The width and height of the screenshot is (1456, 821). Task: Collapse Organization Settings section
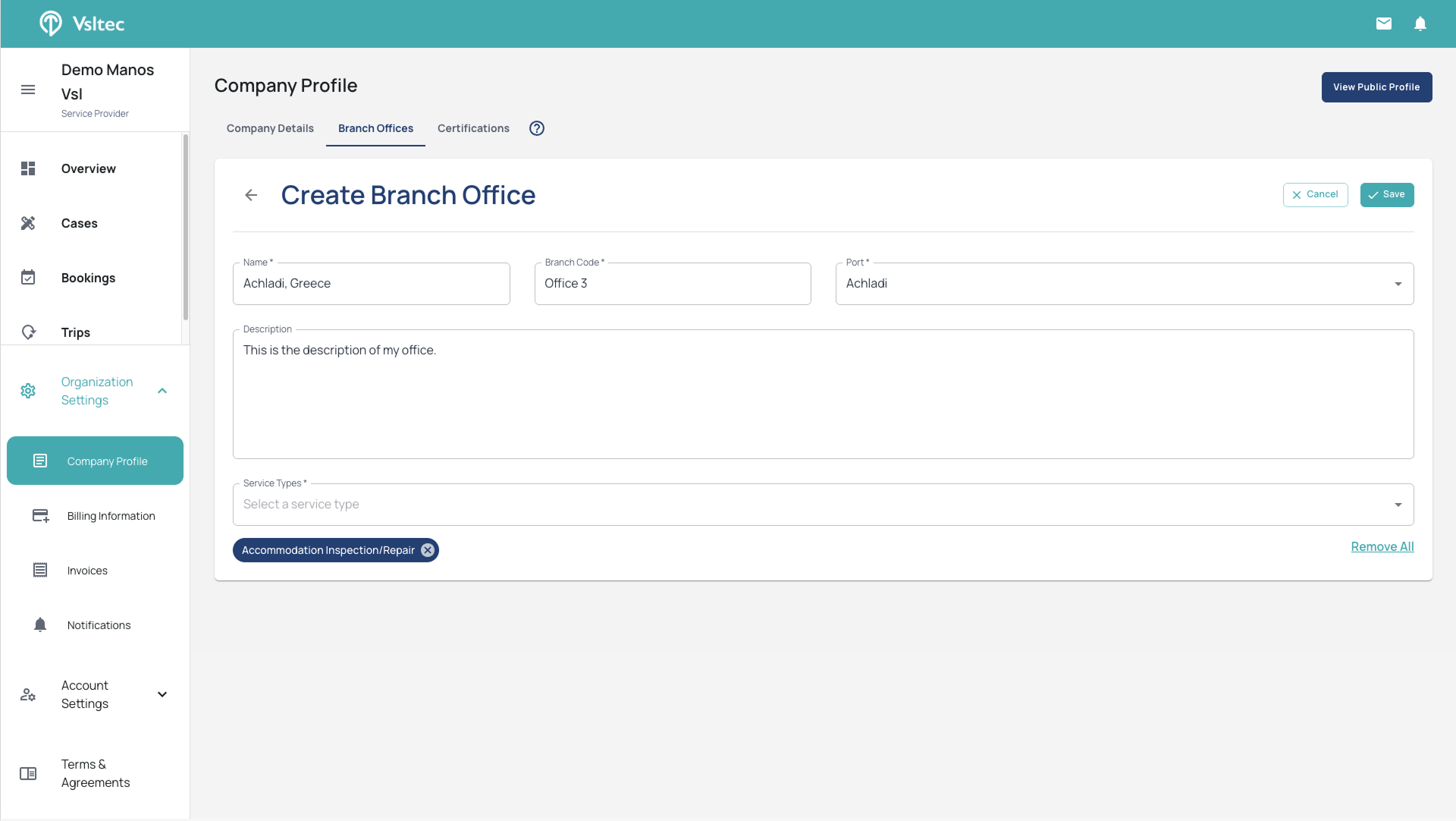point(162,391)
